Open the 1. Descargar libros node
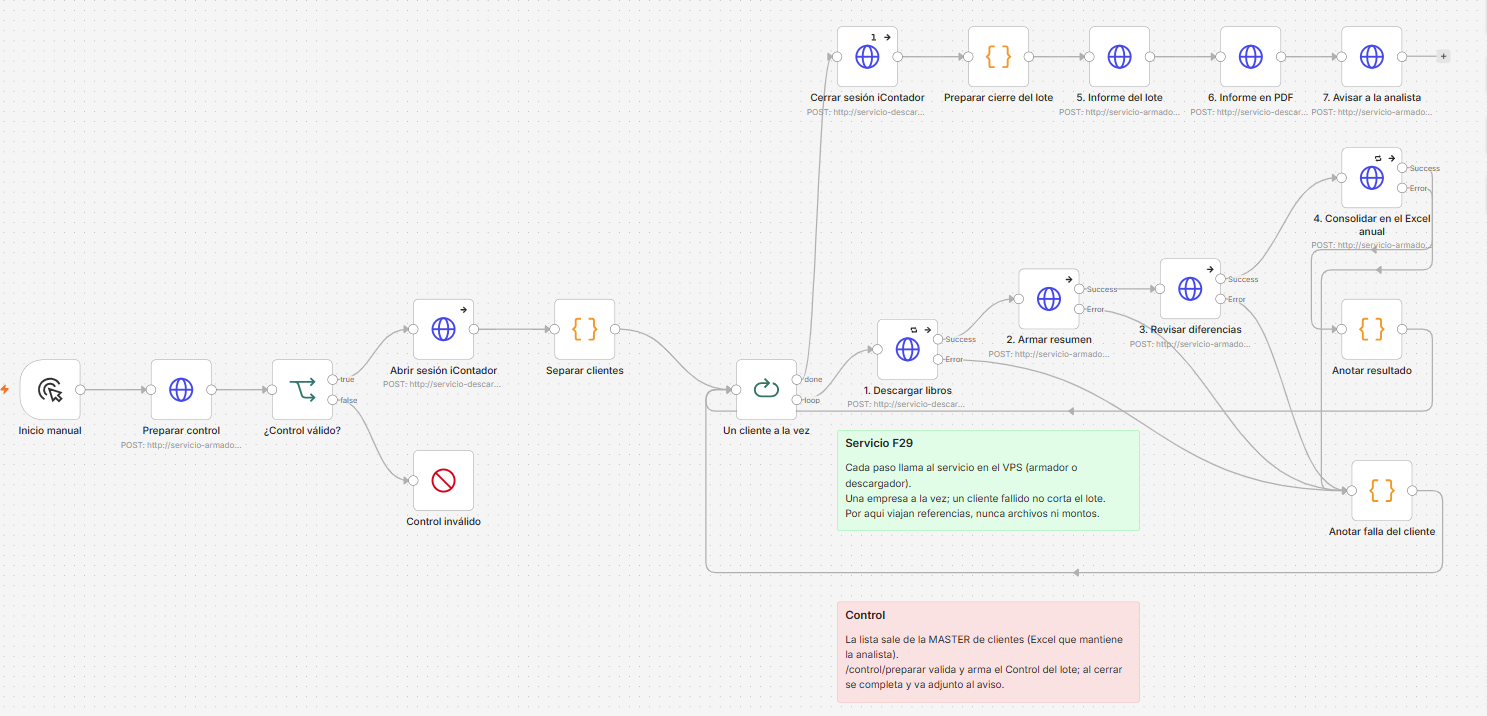This screenshot has height=716, width=1487. click(907, 350)
